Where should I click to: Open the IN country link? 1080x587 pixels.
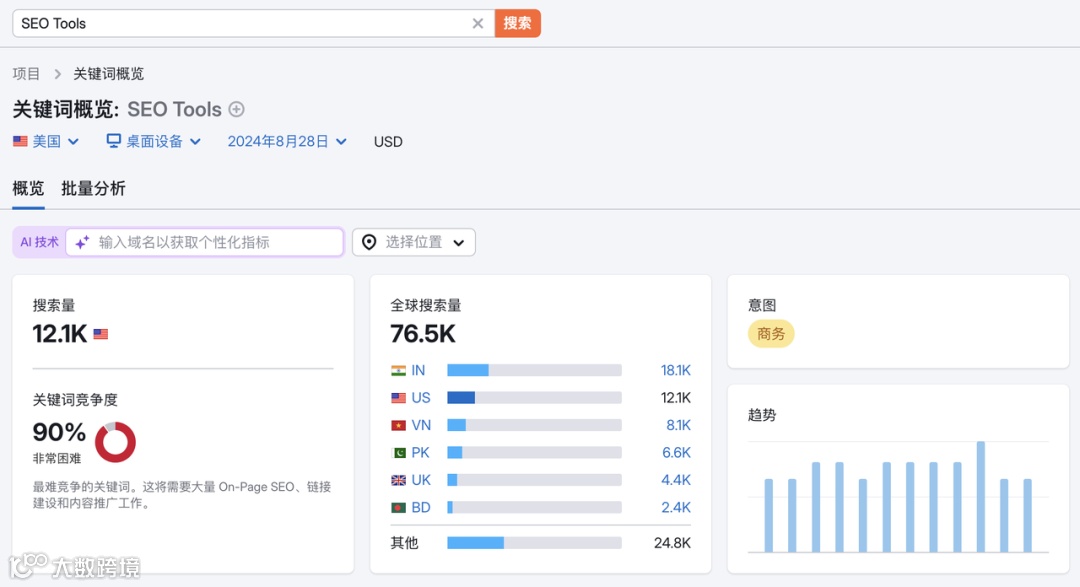point(418,371)
